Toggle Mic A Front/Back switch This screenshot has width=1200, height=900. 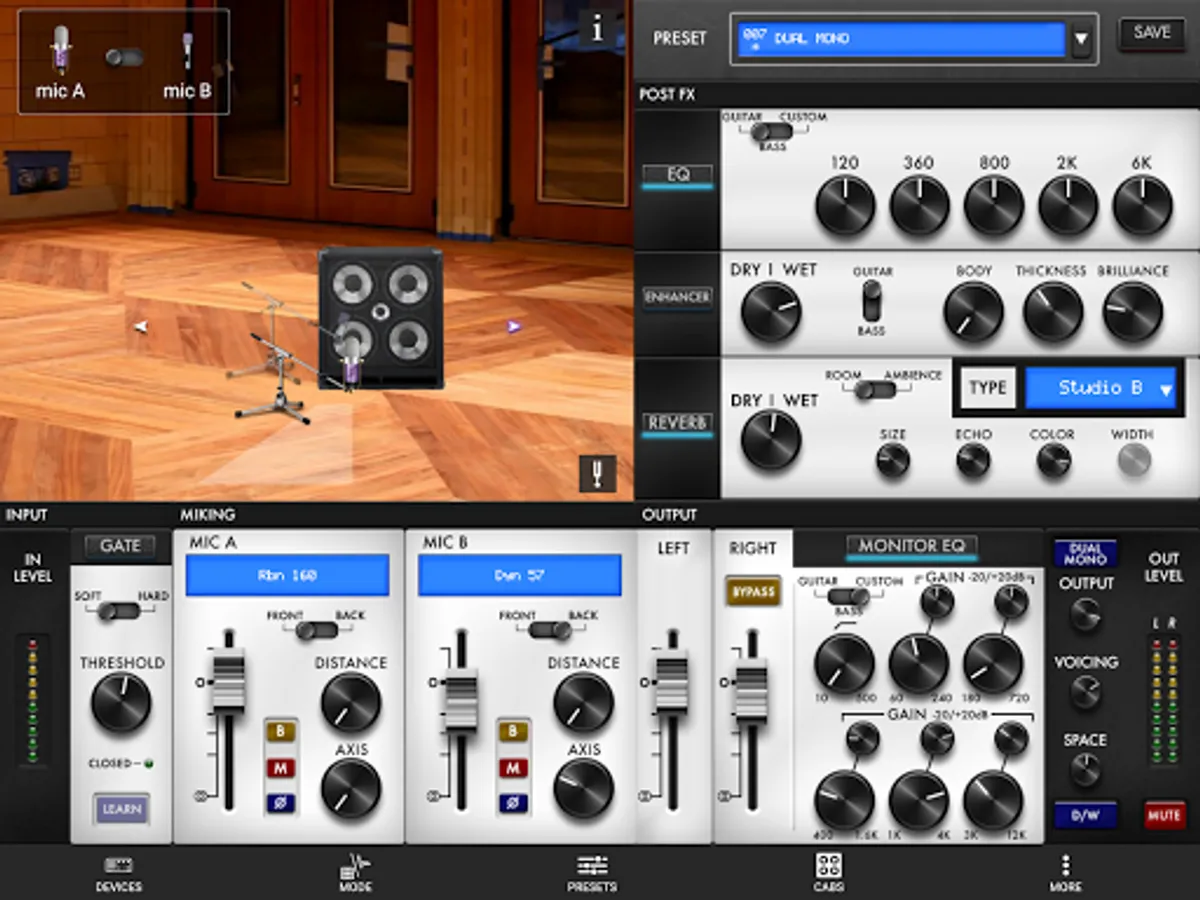(317, 630)
